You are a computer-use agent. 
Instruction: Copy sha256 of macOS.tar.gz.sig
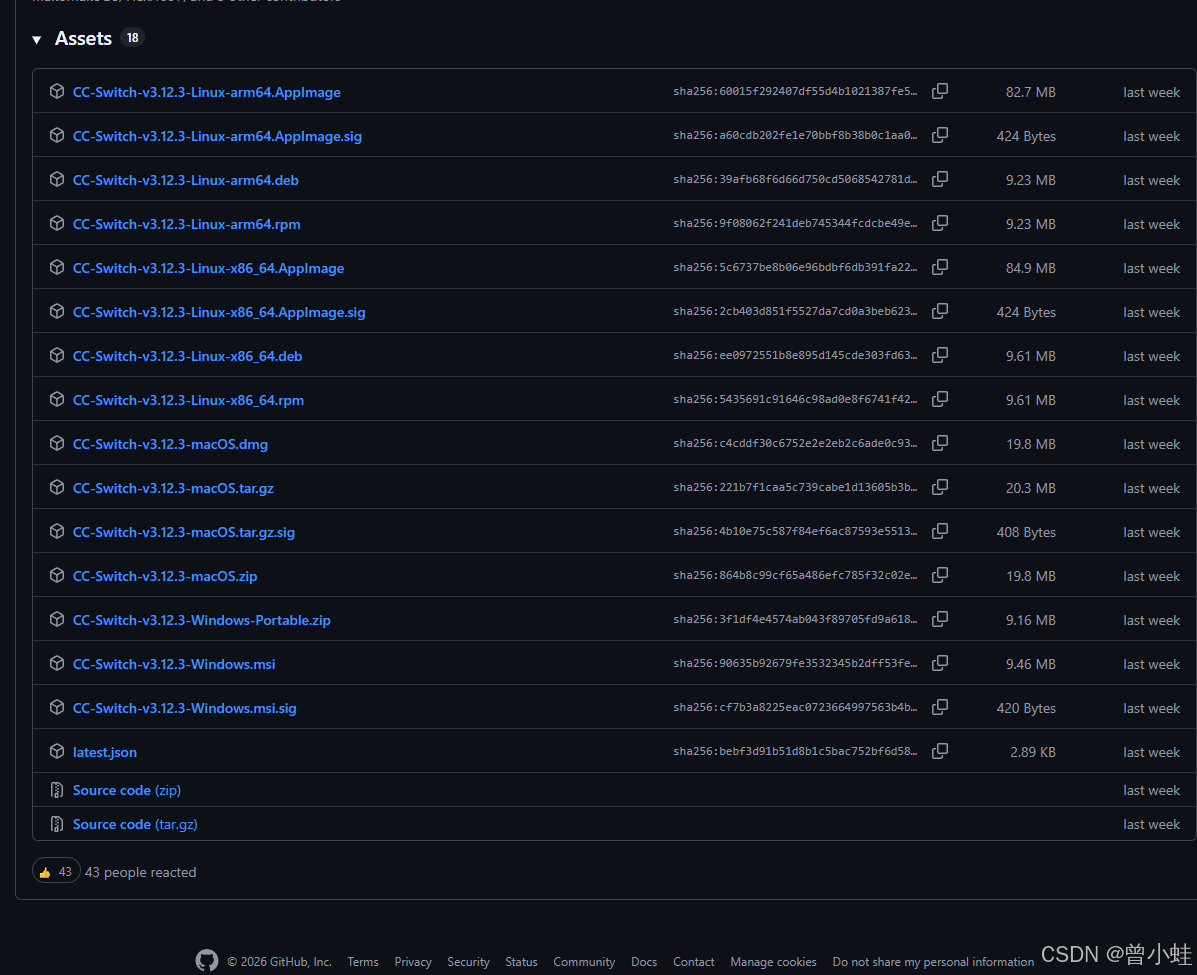(x=940, y=531)
